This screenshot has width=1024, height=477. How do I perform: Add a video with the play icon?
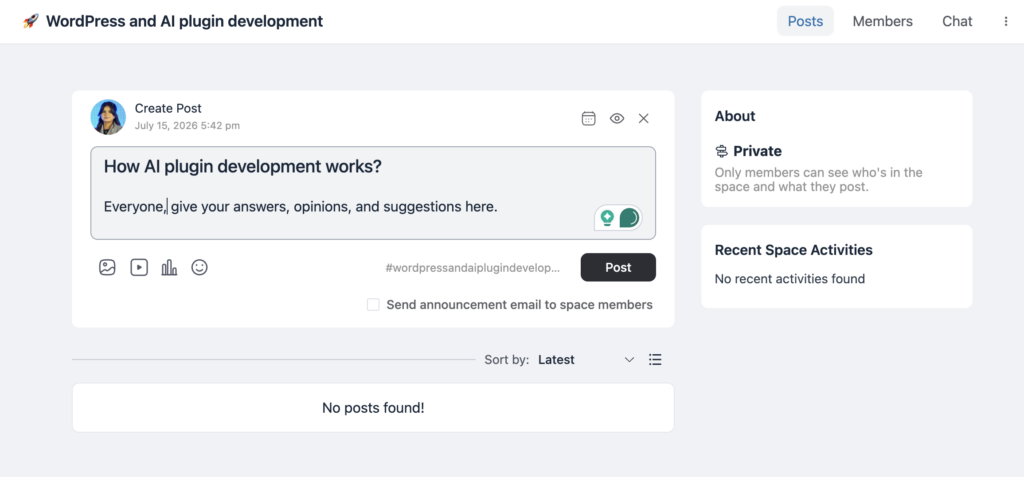pos(139,267)
